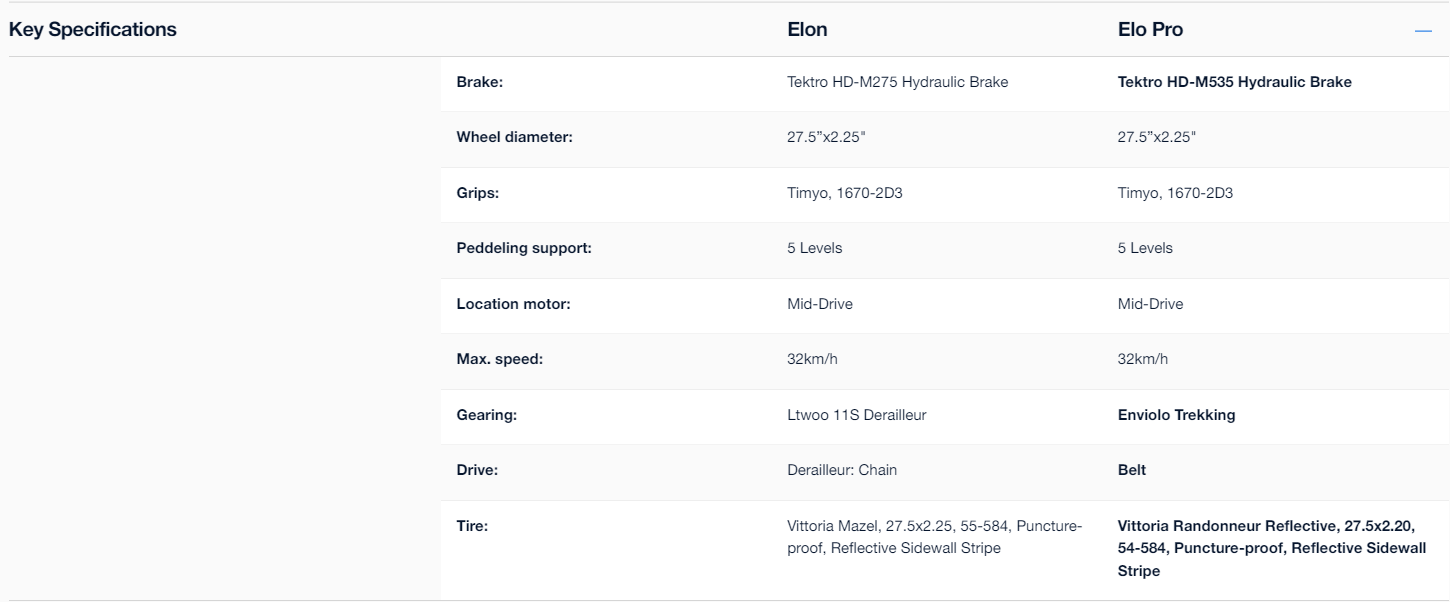Collapse the Key Specifications section minus icon

tap(1423, 31)
